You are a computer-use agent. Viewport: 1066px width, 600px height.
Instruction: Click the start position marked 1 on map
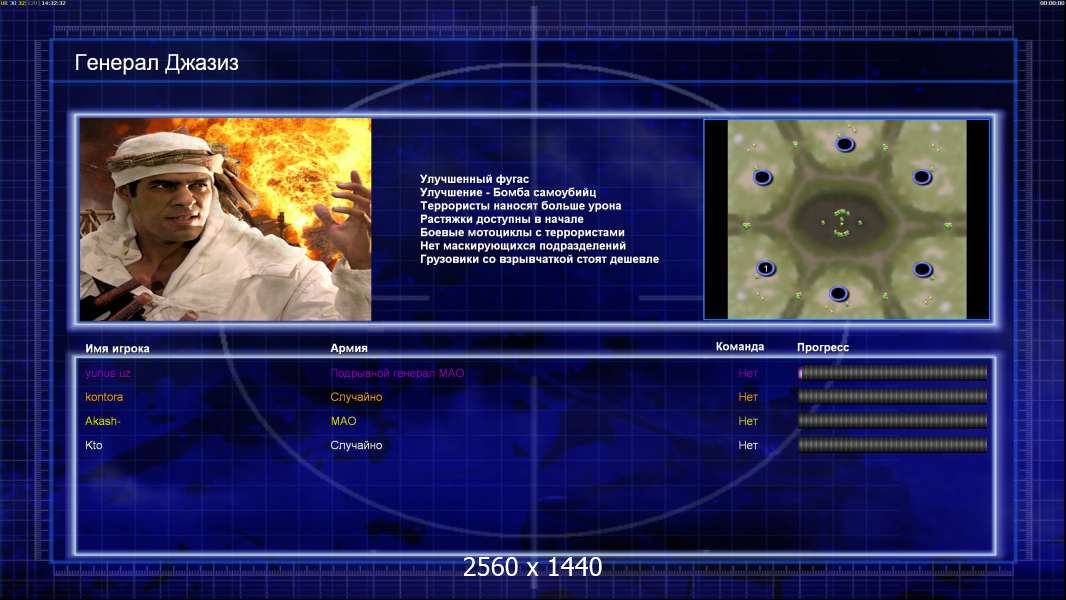coord(765,268)
